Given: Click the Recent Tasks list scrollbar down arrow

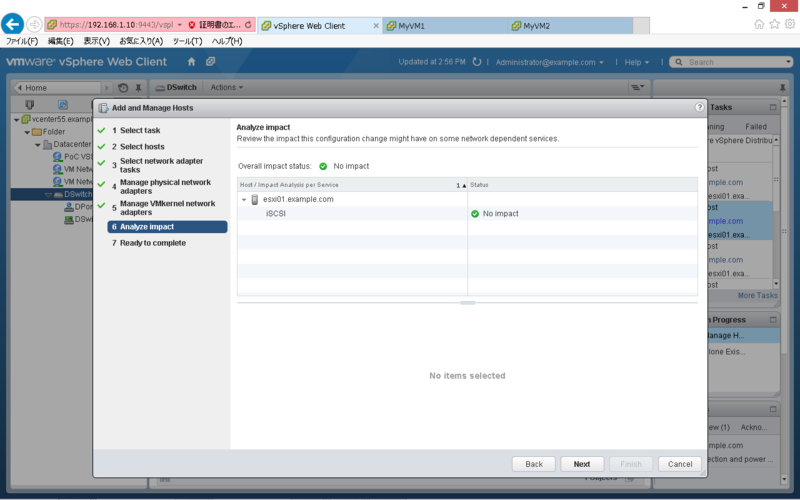Looking at the screenshot, I should coord(776,284).
